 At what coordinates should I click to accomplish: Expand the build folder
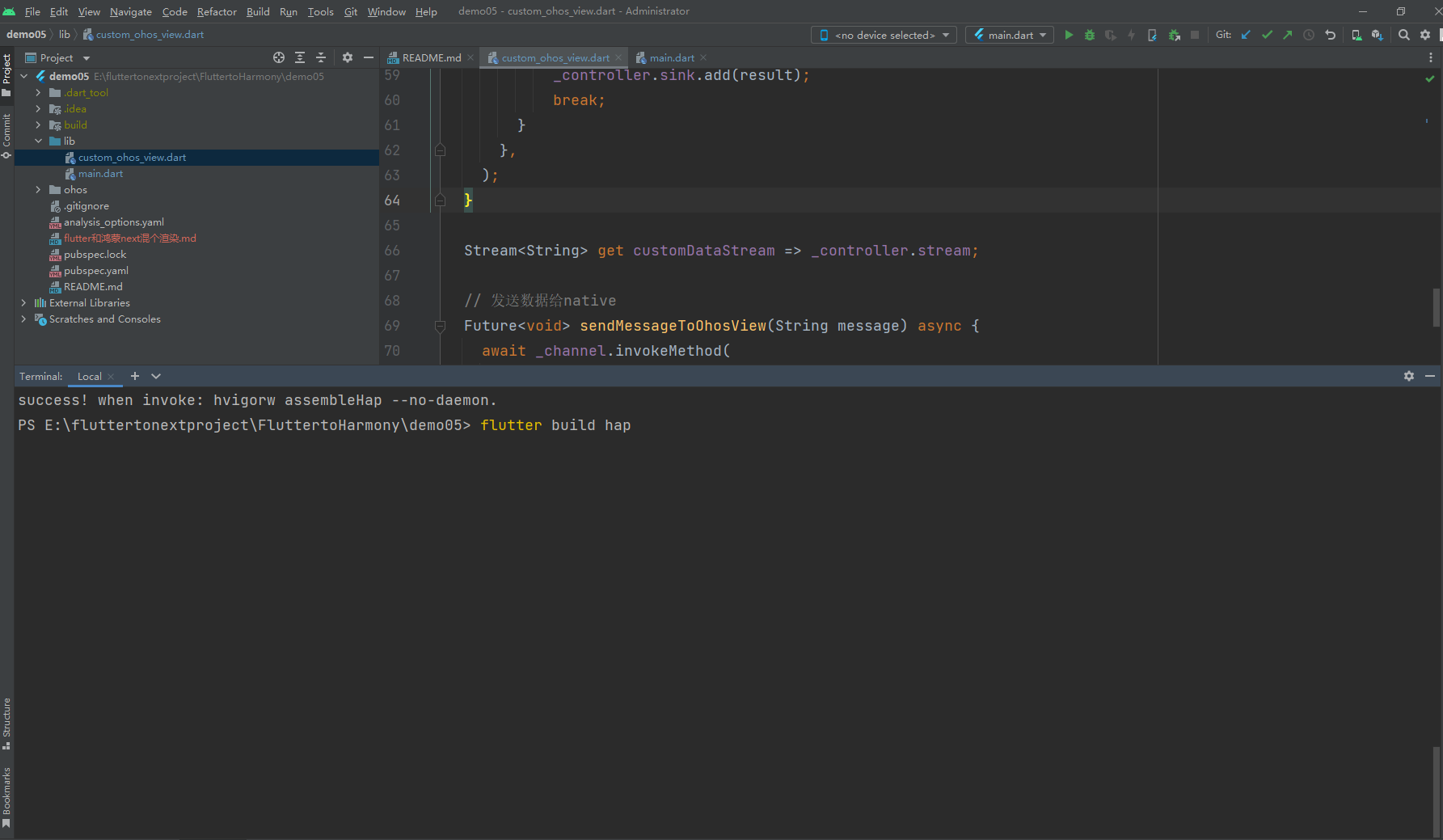[x=38, y=125]
